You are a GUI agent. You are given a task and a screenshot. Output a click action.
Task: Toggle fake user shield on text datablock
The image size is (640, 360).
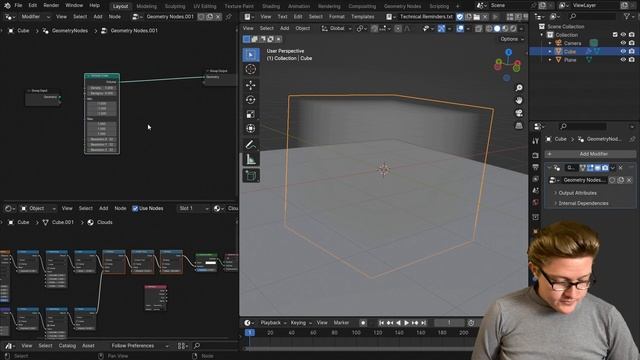460,17
